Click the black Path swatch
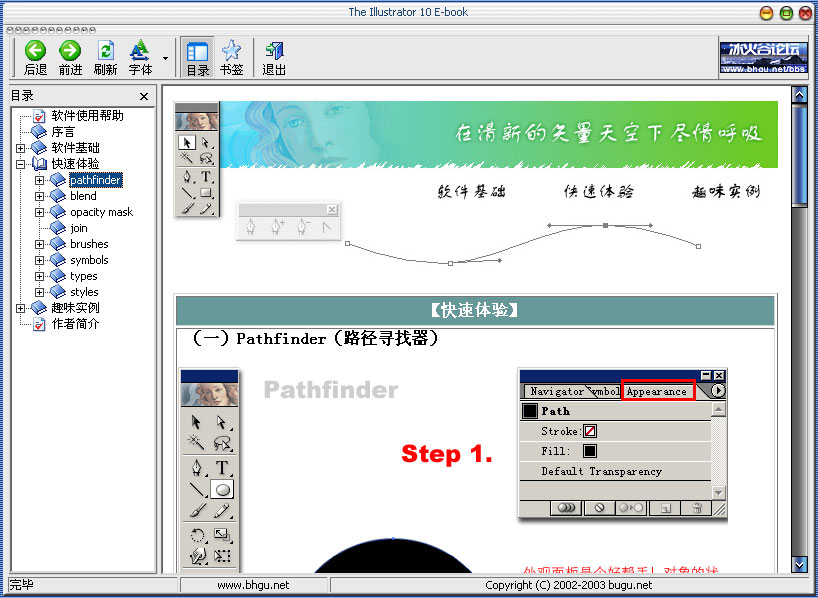The width and height of the screenshot is (818, 598). pos(530,411)
